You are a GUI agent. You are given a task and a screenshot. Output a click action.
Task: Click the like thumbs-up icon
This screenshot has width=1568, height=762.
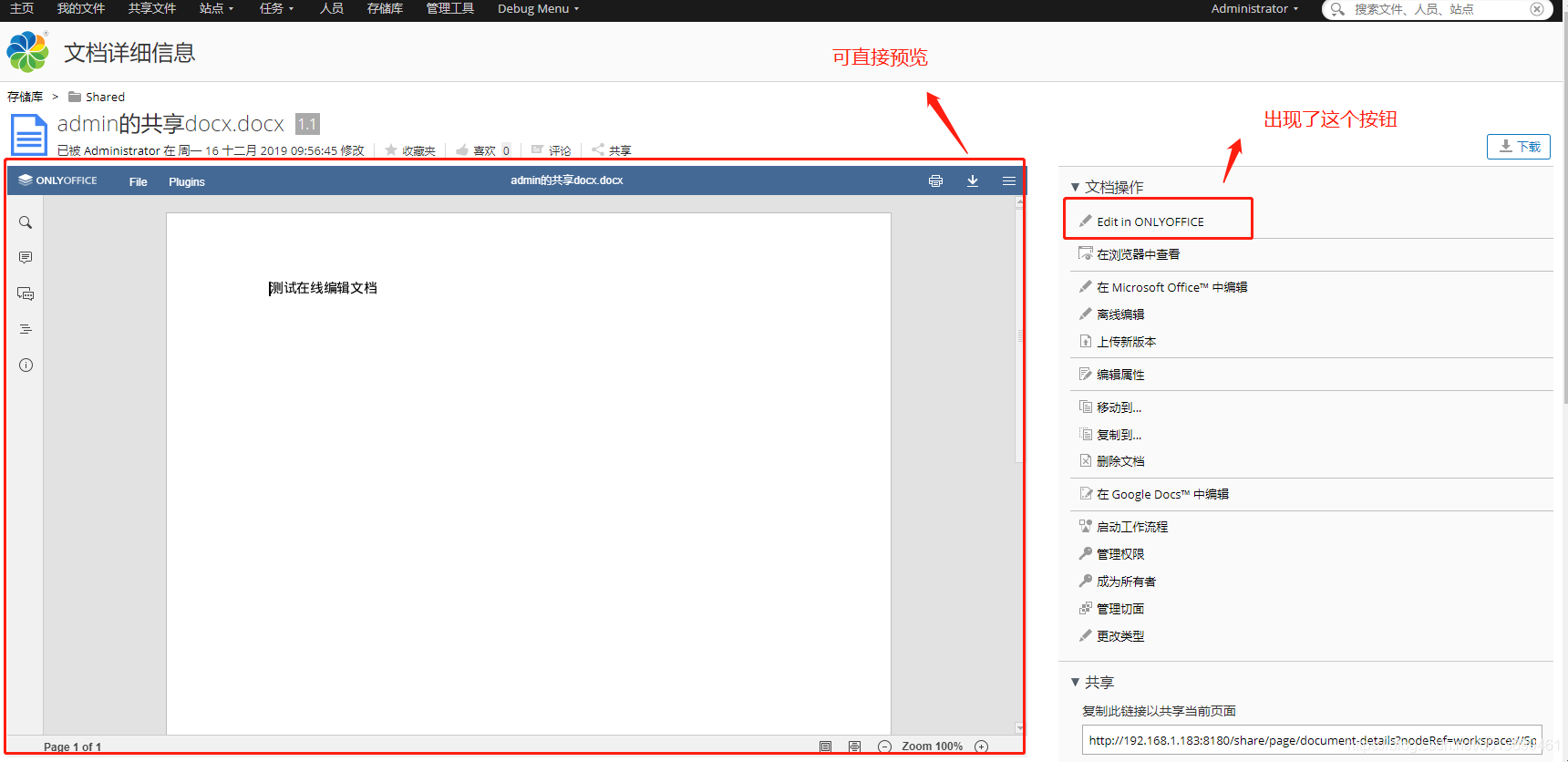click(462, 149)
